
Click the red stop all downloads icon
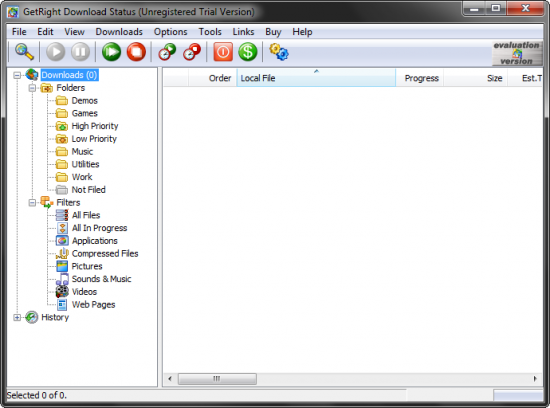(x=136, y=52)
